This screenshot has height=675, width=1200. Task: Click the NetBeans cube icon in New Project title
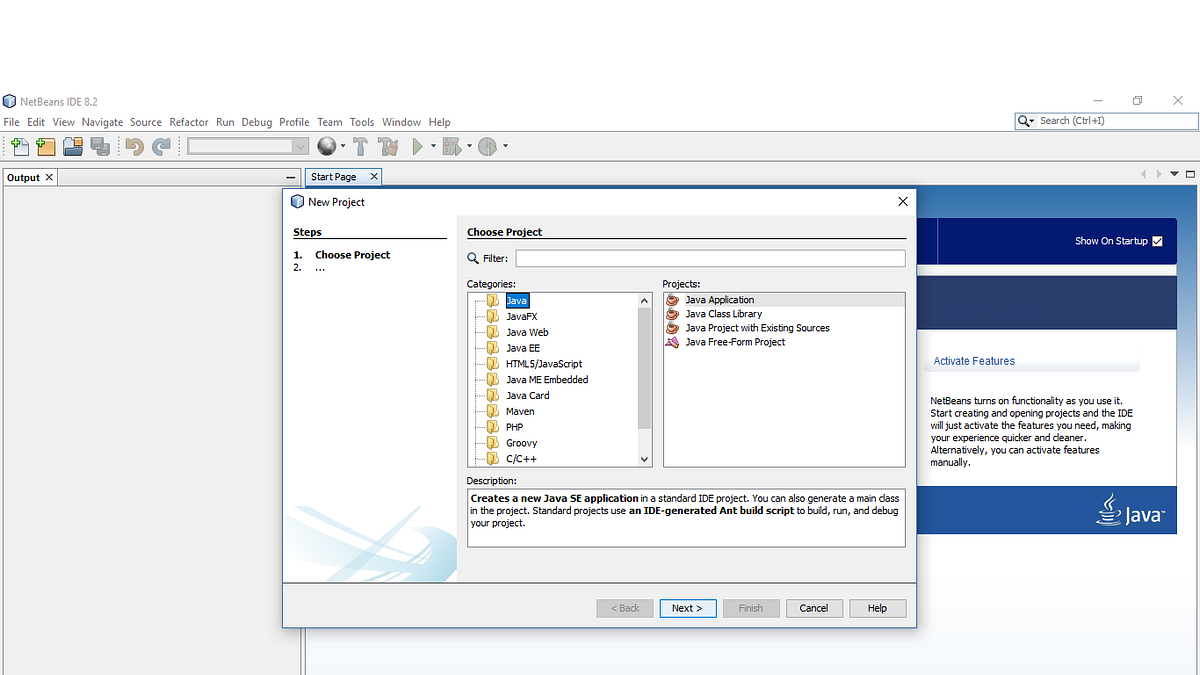(x=297, y=201)
